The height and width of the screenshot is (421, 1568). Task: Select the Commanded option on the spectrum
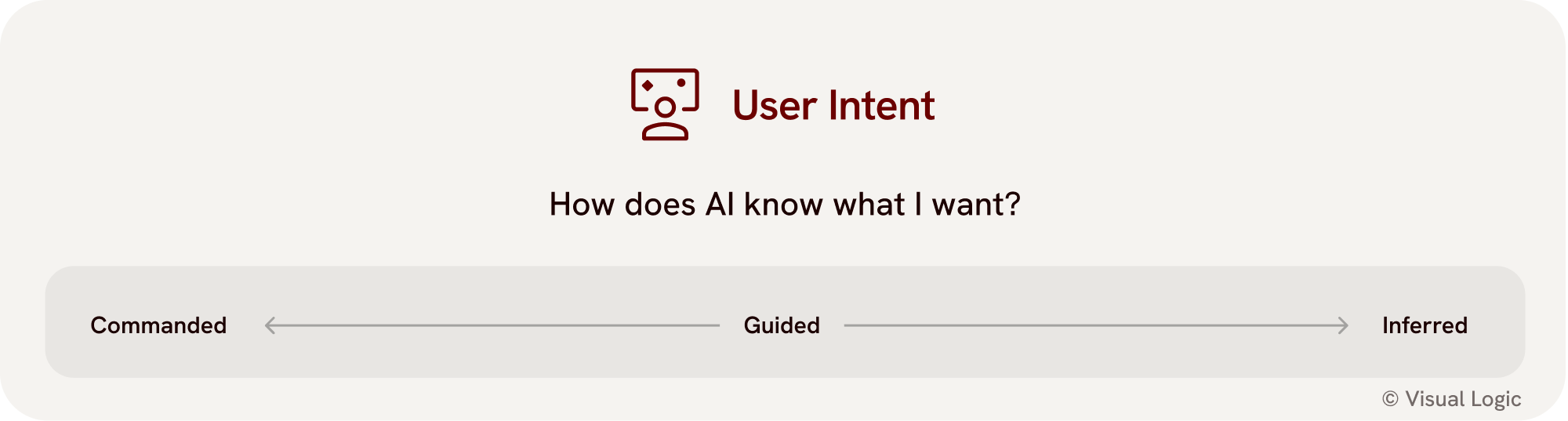tap(158, 325)
